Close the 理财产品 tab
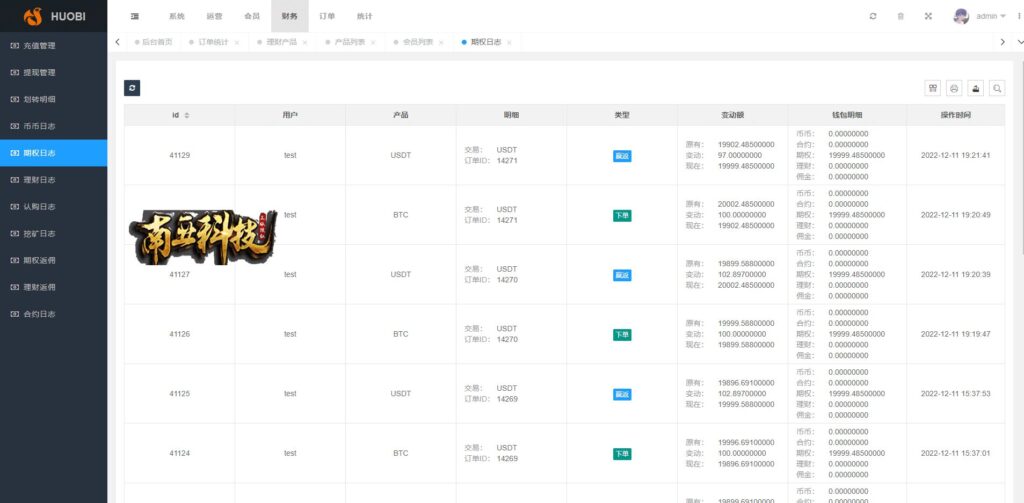This screenshot has height=503, width=1024. (304, 42)
